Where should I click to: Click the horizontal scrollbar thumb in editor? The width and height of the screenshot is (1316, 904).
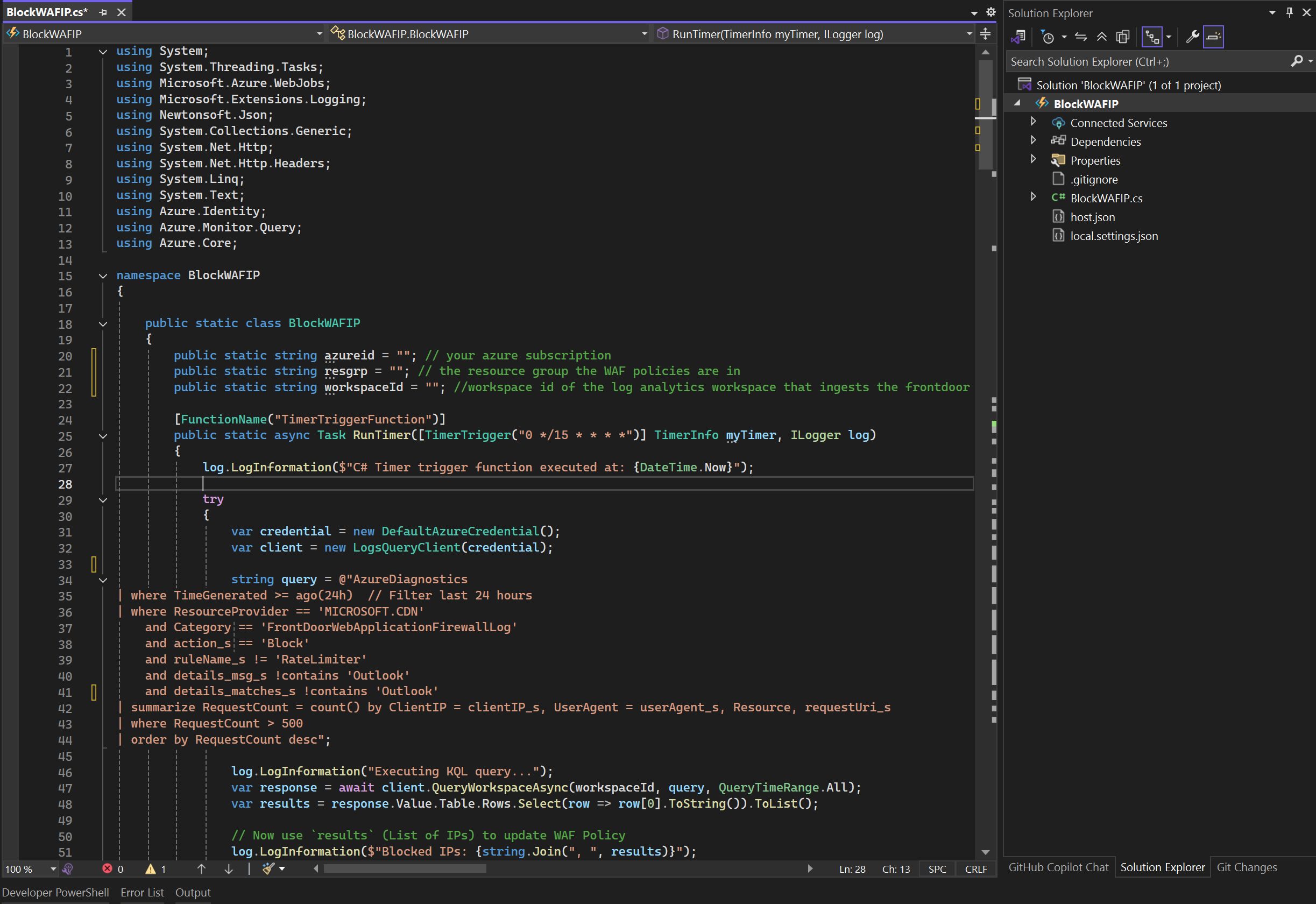pos(404,869)
